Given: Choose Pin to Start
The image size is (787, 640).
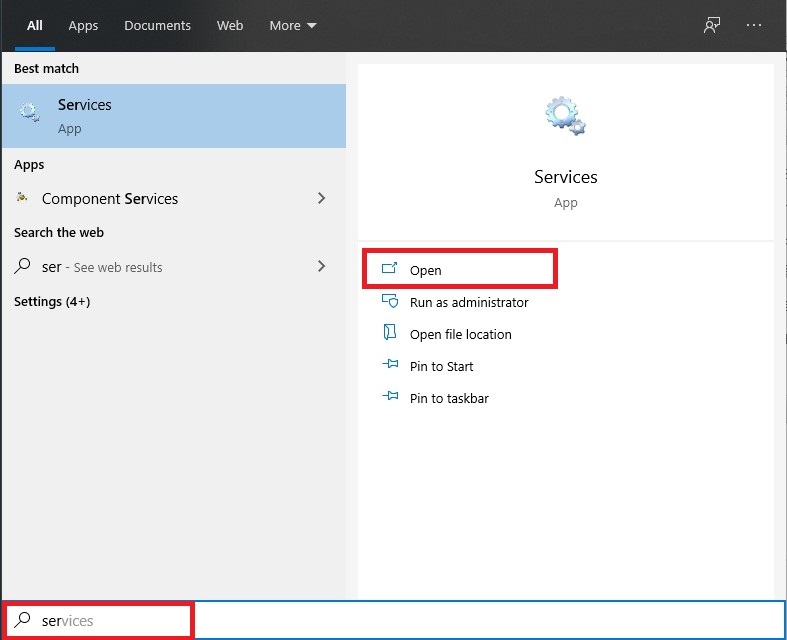Looking at the screenshot, I should (x=441, y=366).
